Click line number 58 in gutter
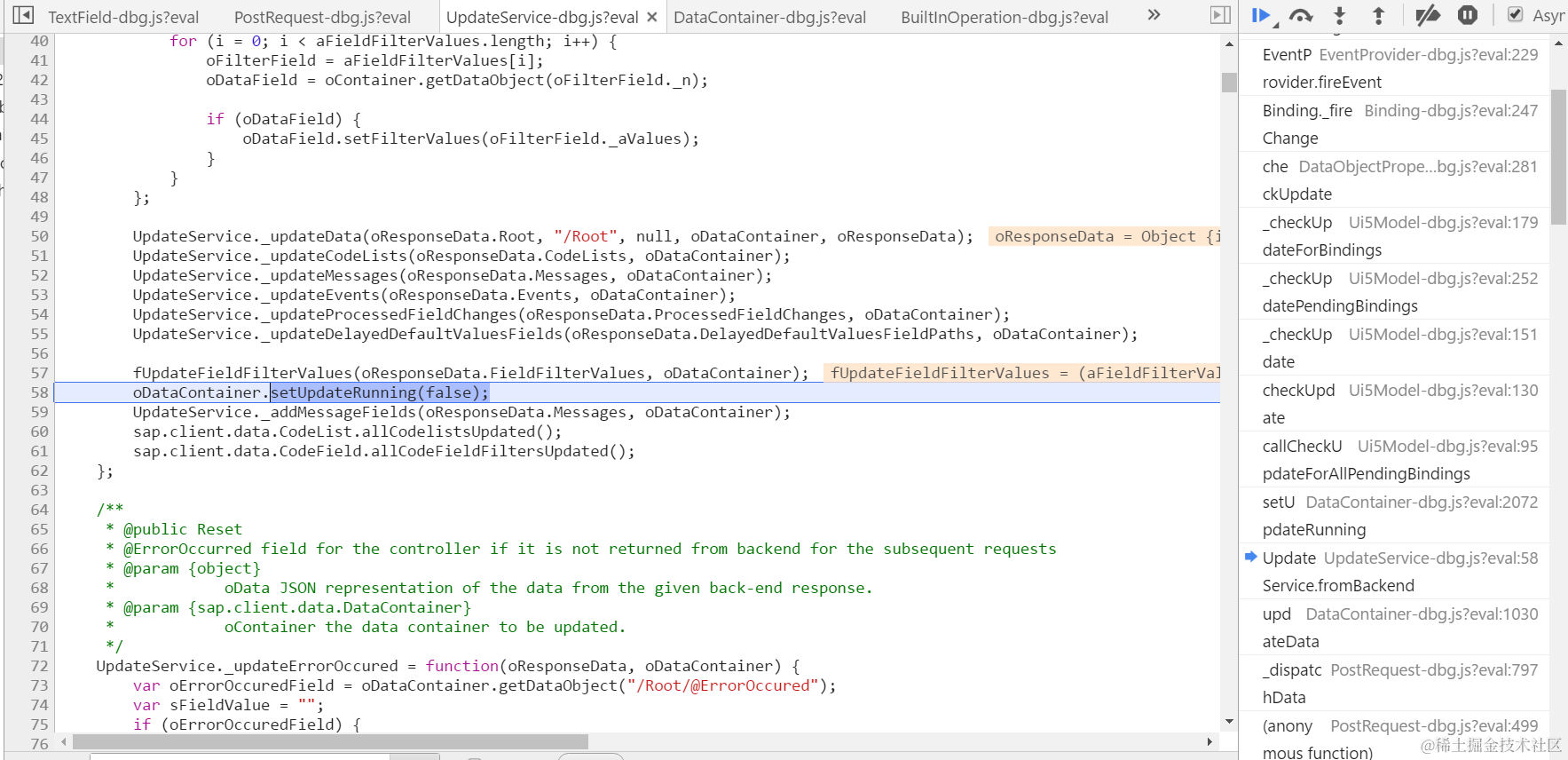Screen dimensions: 1568x760 (x=39, y=392)
